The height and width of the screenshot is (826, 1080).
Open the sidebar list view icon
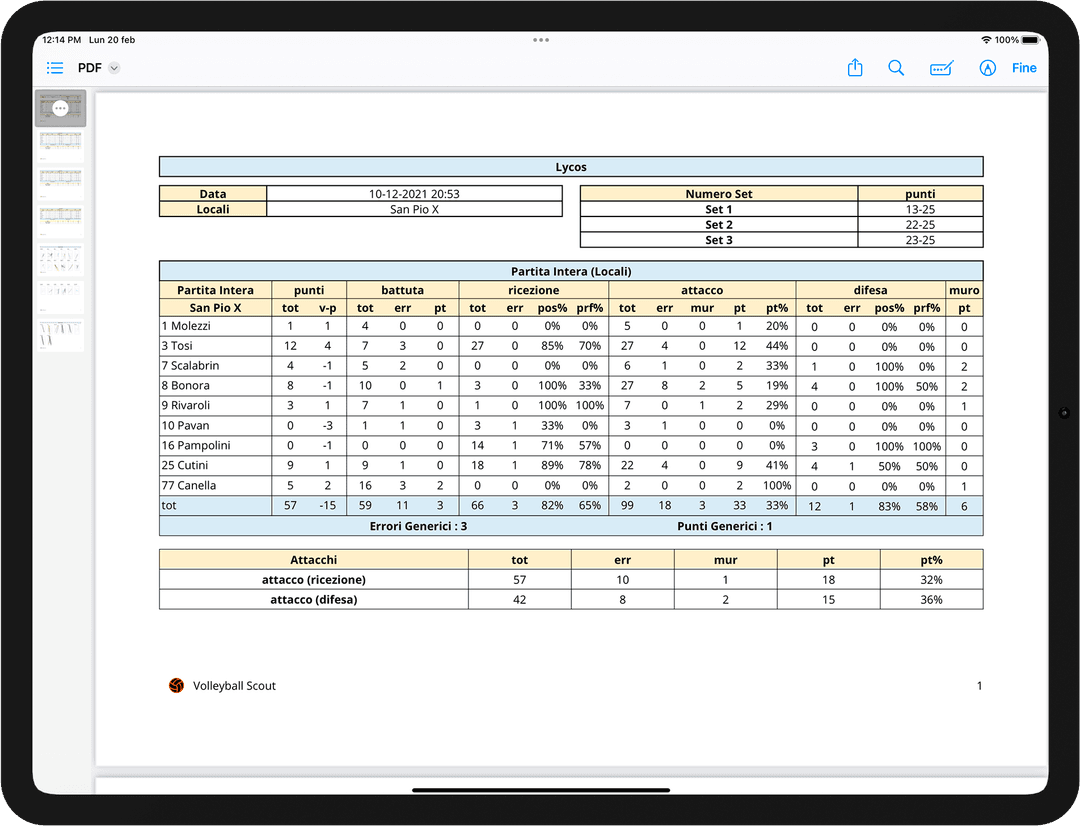click(x=55, y=68)
